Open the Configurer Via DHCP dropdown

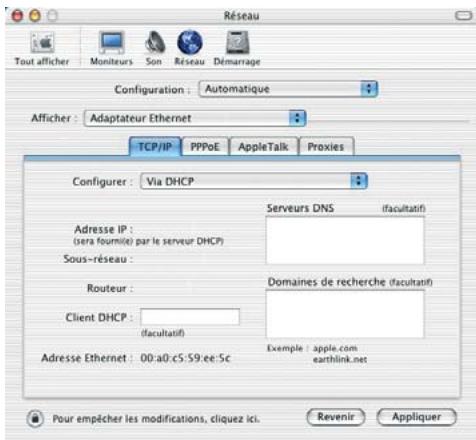pos(254,181)
